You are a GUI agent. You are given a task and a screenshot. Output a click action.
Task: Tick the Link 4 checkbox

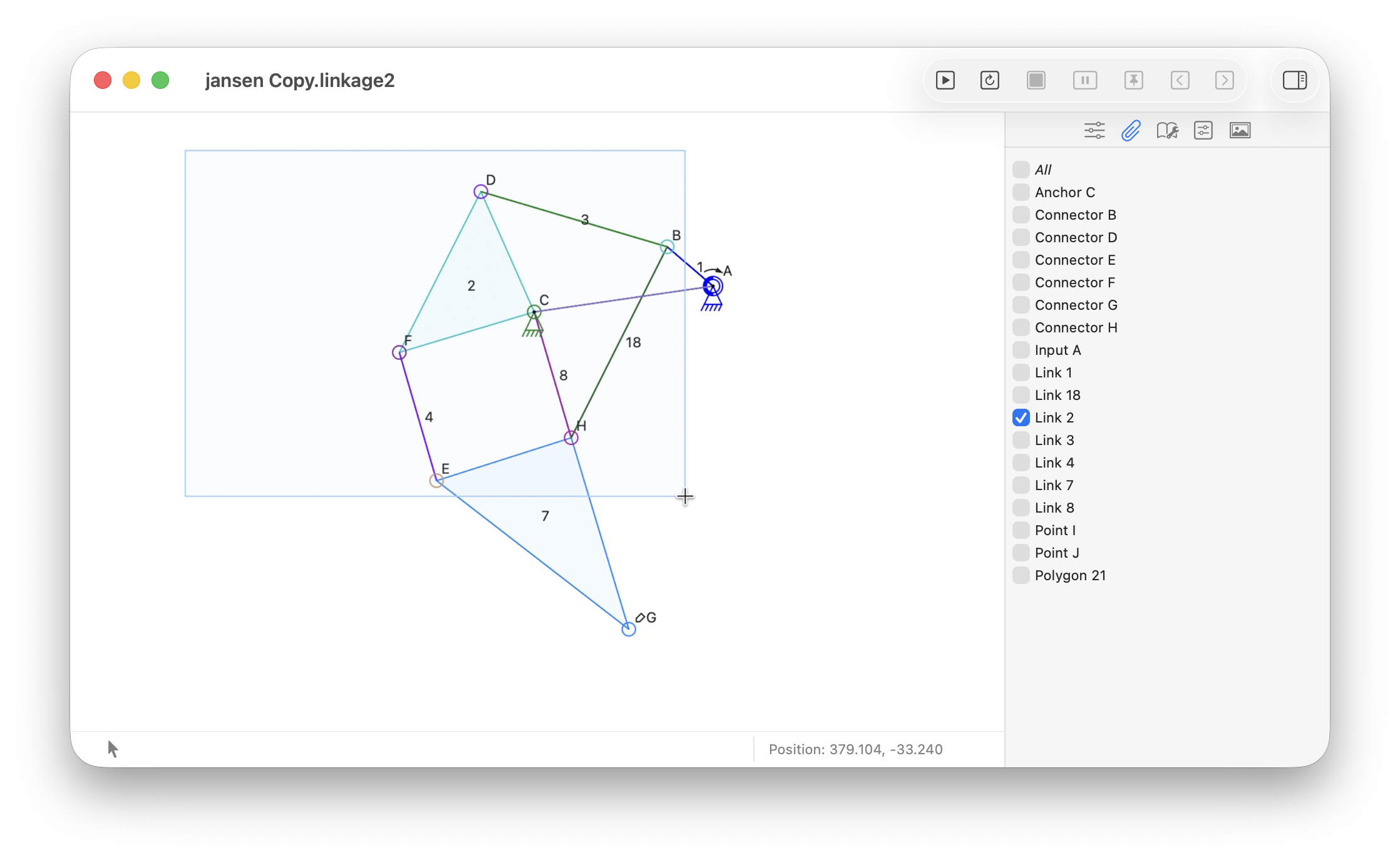pyautogui.click(x=1021, y=463)
